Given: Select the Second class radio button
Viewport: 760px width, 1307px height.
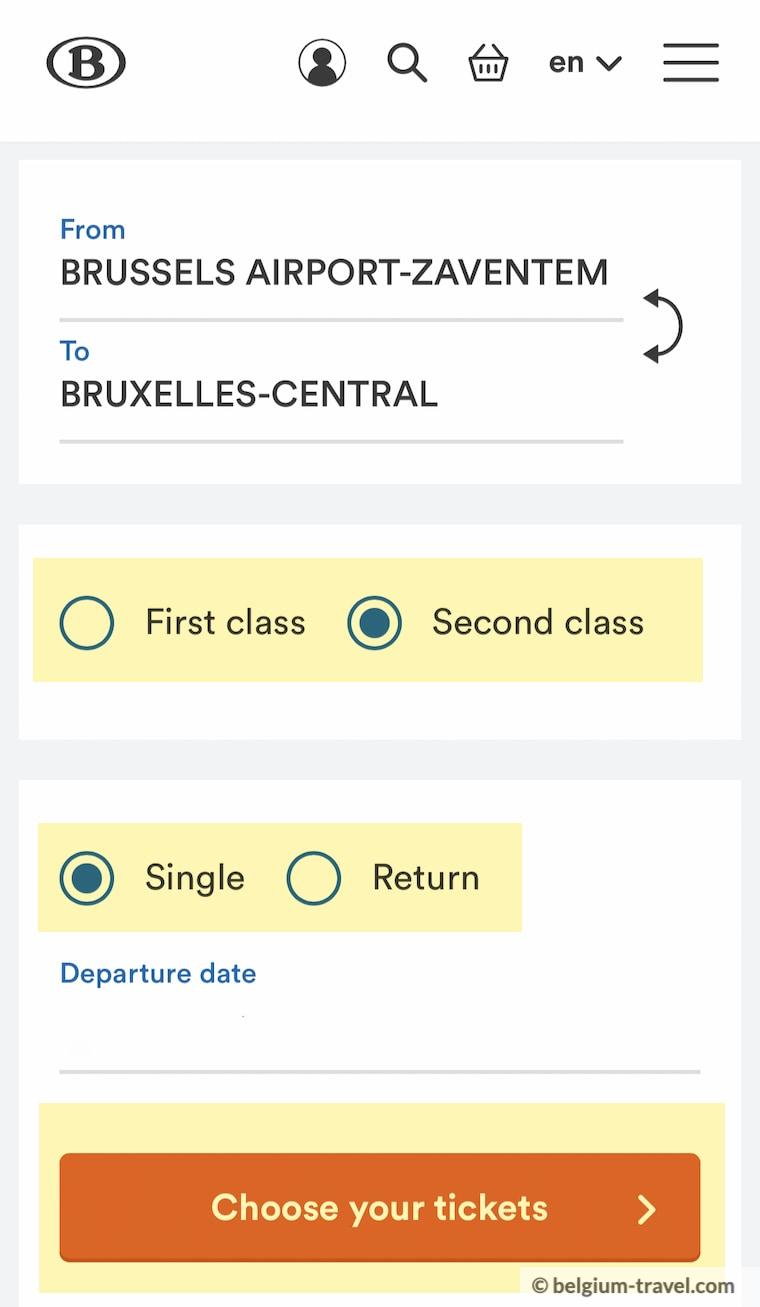Looking at the screenshot, I should point(375,621).
